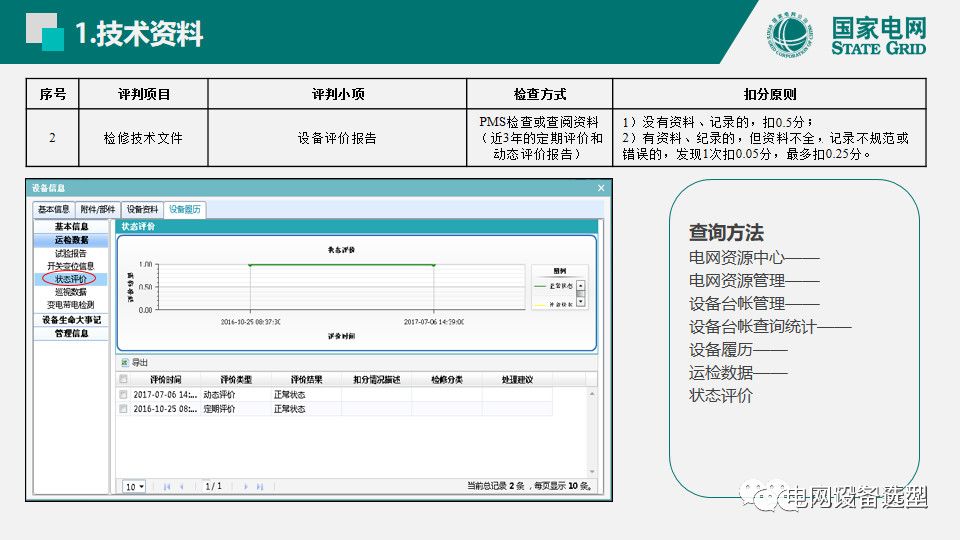Click the 正常状态 green legend entry
The height and width of the screenshot is (540, 960).
click(555, 286)
